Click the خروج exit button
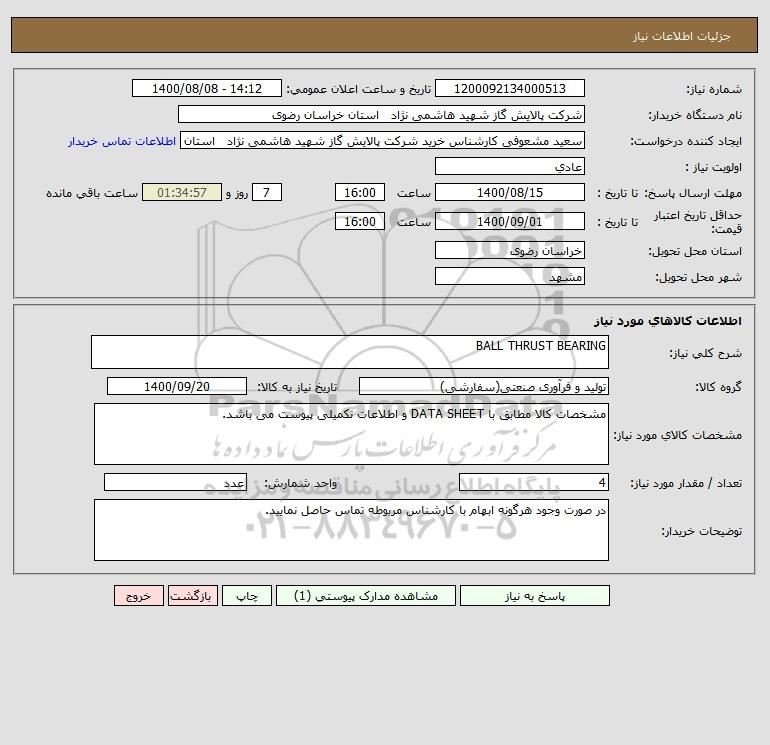 coord(138,596)
